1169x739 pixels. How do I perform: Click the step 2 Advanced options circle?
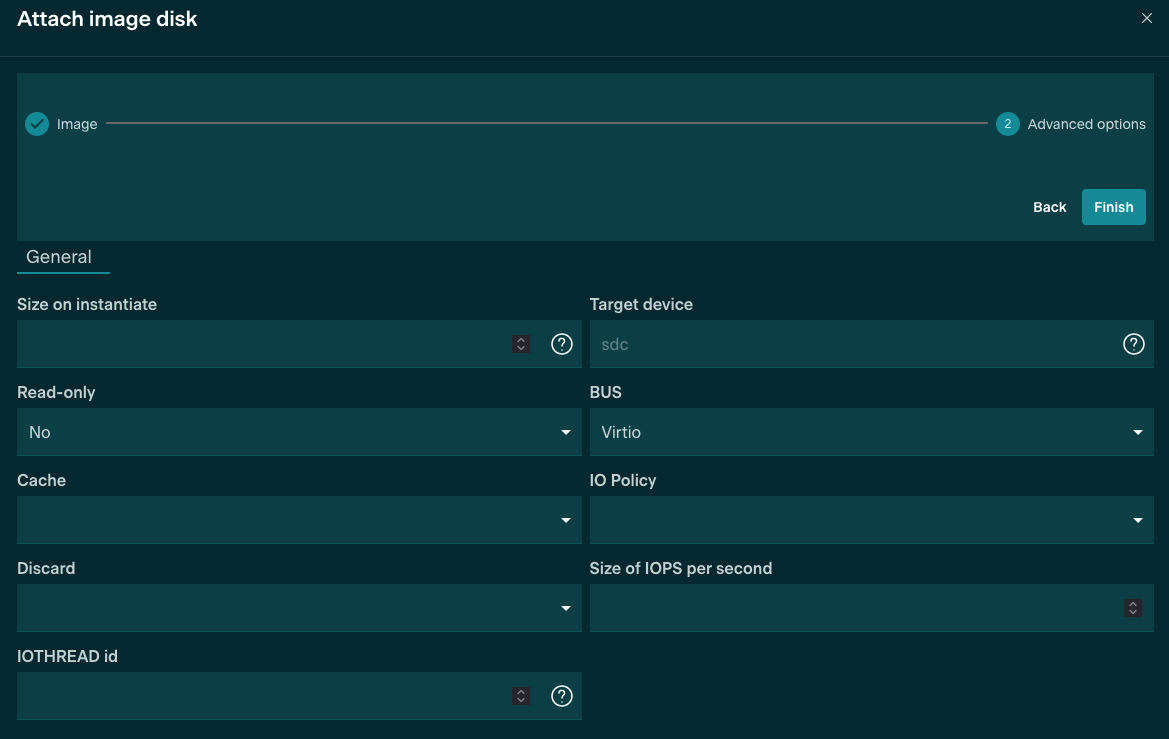[1007, 124]
